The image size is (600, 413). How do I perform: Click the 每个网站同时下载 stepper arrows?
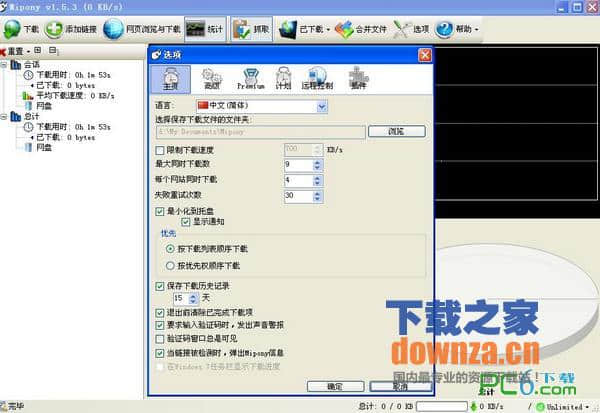pyautogui.click(x=317, y=180)
